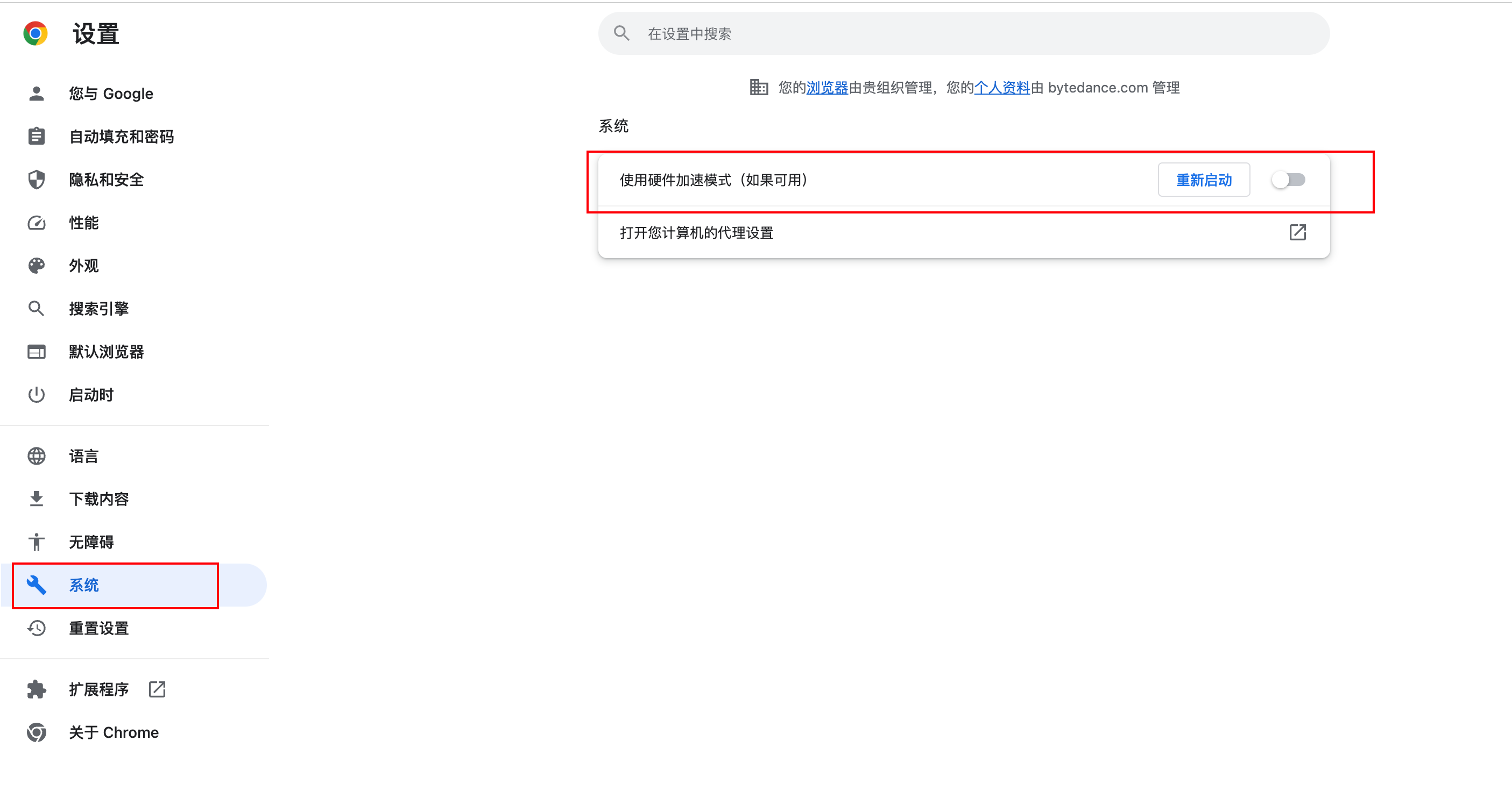This screenshot has height=812, width=1512.
Task: Toggle the 使用硬件加速模式 switch
Action: coord(1288,180)
